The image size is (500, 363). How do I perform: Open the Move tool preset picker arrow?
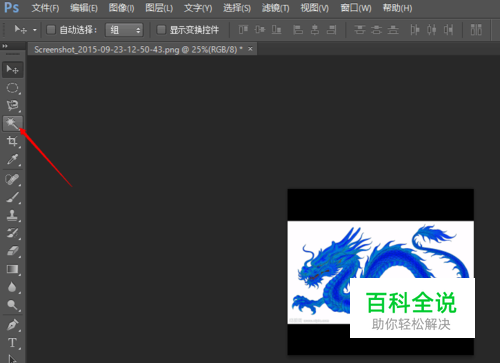pyautogui.click(x=34, y=30)
